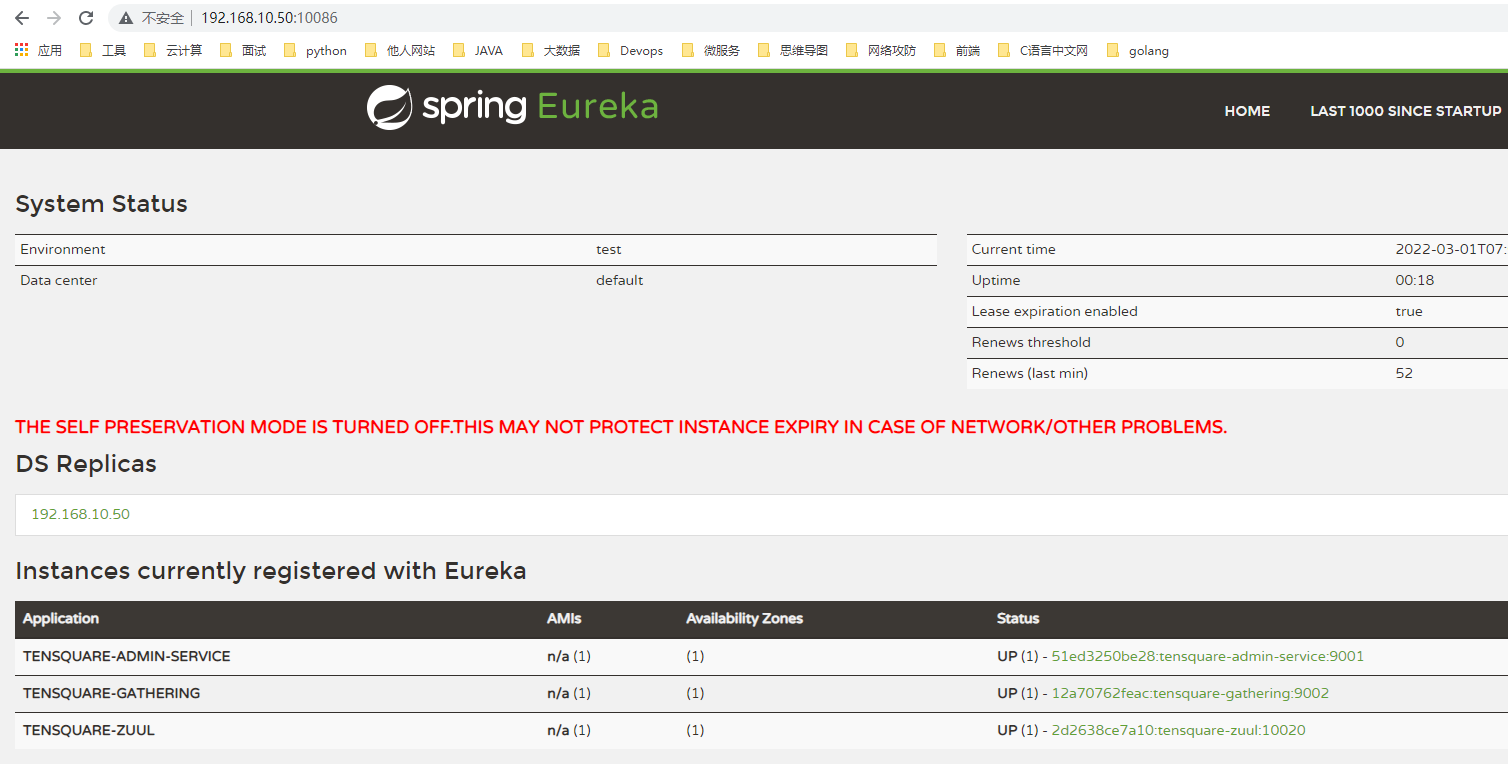
Task: Open the 前端 bookmark folder
Action: pyautogui.click(x=956, y=50)
